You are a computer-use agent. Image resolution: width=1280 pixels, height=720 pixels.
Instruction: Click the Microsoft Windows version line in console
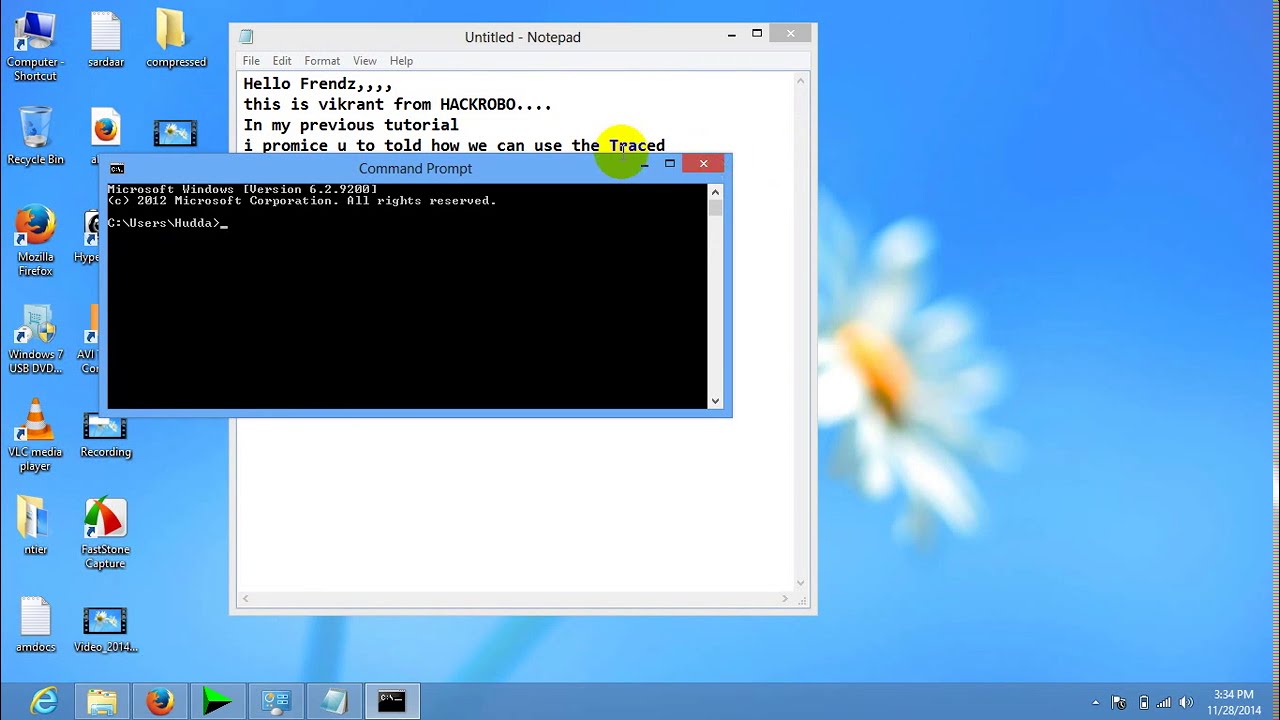pyautogui.click(x=242, y=189)
